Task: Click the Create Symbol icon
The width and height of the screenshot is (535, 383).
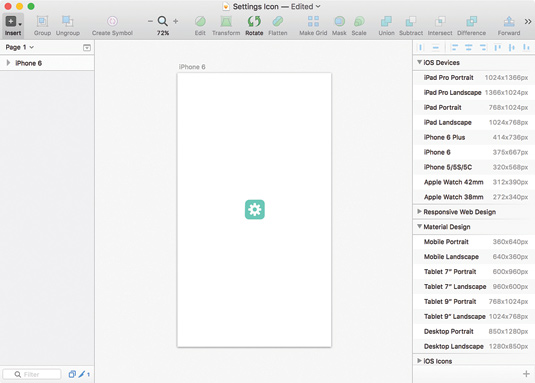Action: pos(112,22)
